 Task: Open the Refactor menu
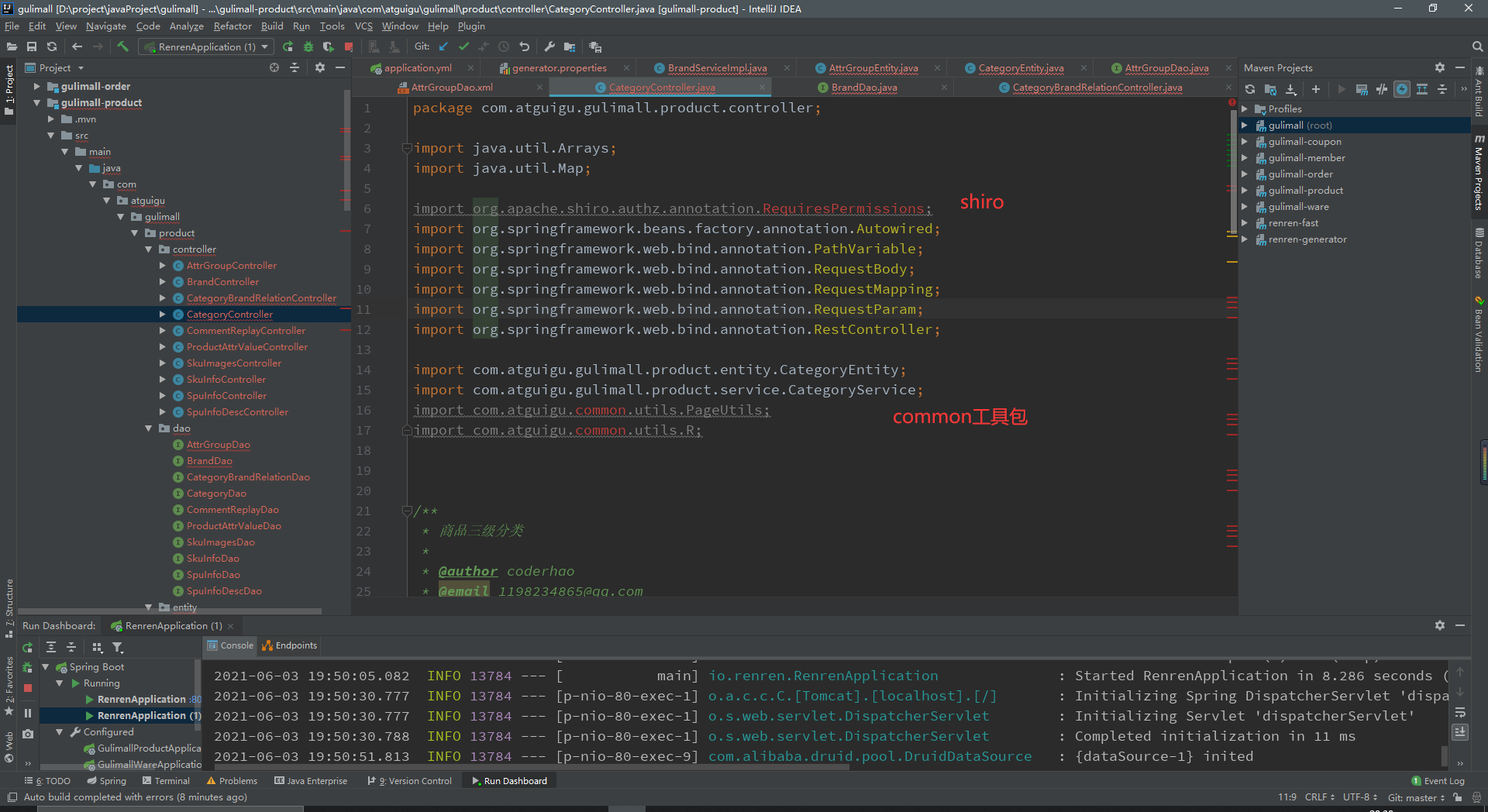click(x=232, y=26)
